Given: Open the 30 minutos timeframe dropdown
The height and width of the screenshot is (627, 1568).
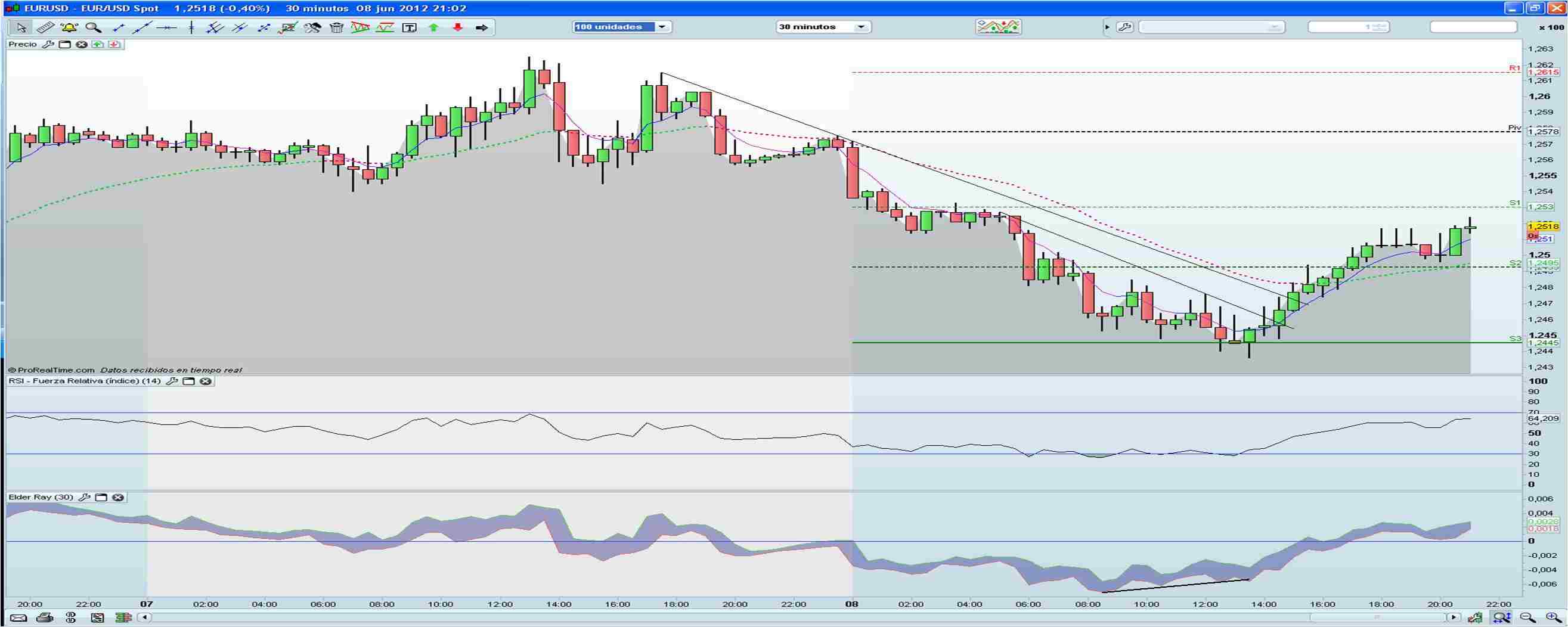Looking at the screenshot, I should pos(861,27).
